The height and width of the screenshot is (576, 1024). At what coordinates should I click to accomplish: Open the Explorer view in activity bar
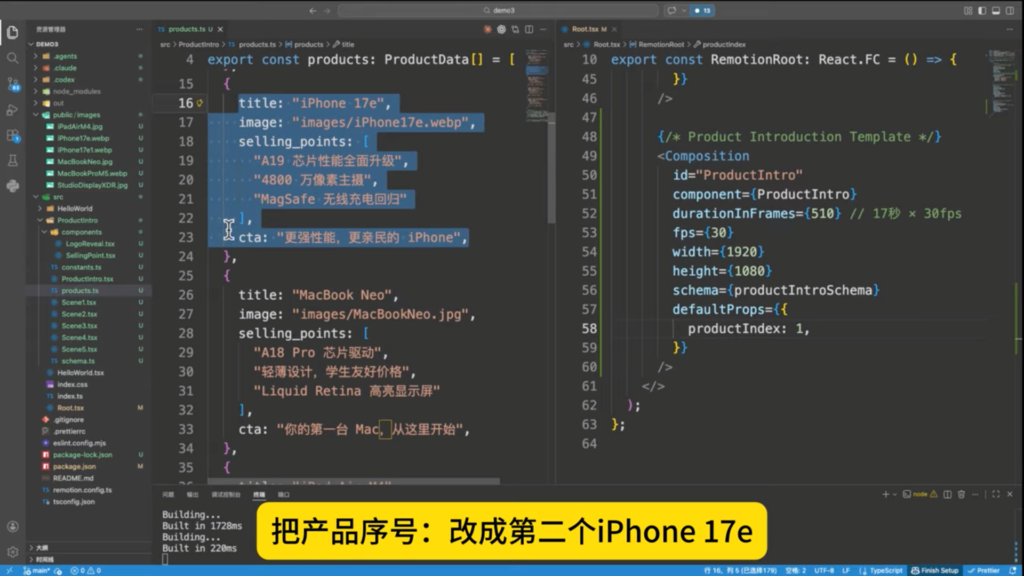click(12, 33)
